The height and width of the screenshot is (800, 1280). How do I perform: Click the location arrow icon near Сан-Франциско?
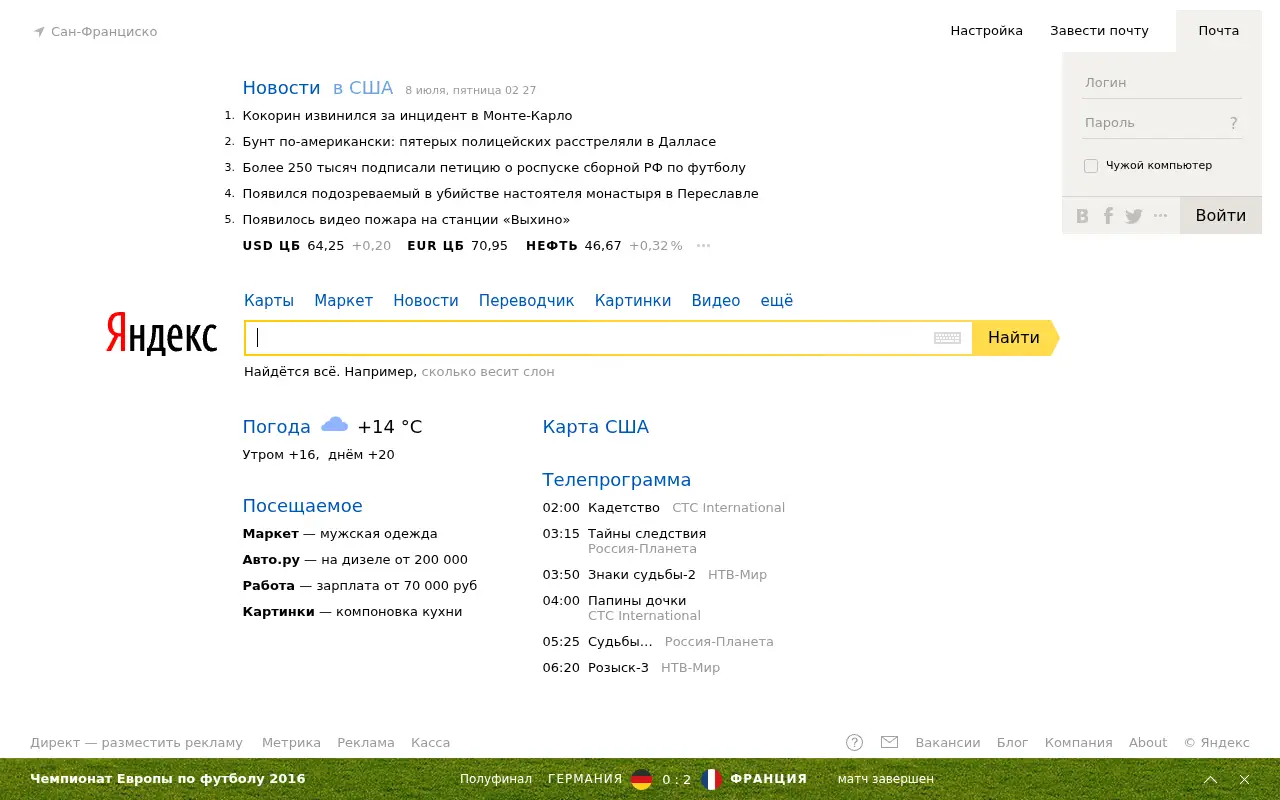click(39, 32)
